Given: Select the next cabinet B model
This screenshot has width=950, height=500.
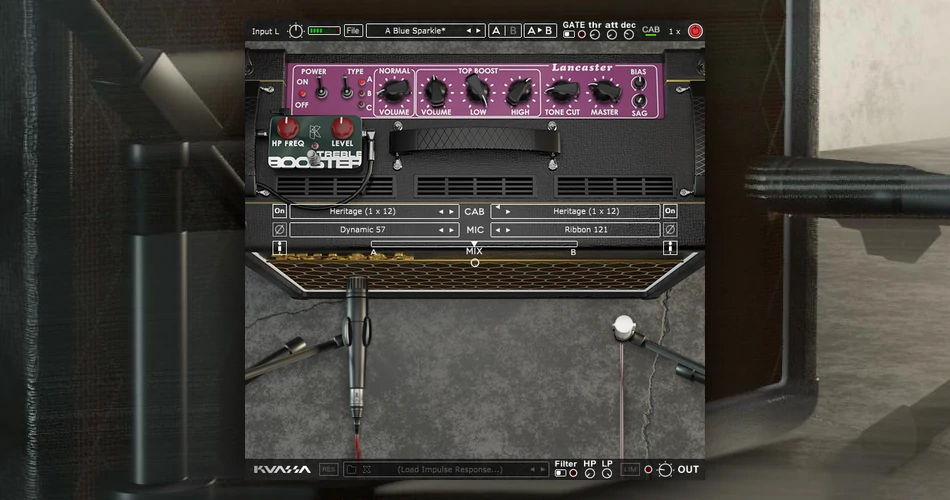Looking at the screenshot, I should coord(508,212).
